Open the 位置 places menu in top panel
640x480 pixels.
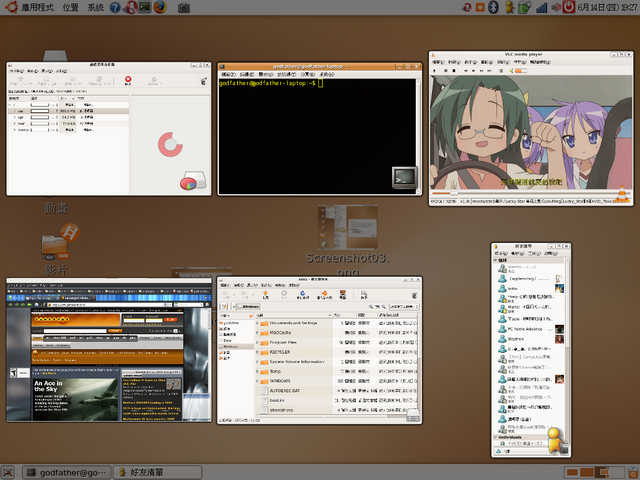[x=70, y=7]
